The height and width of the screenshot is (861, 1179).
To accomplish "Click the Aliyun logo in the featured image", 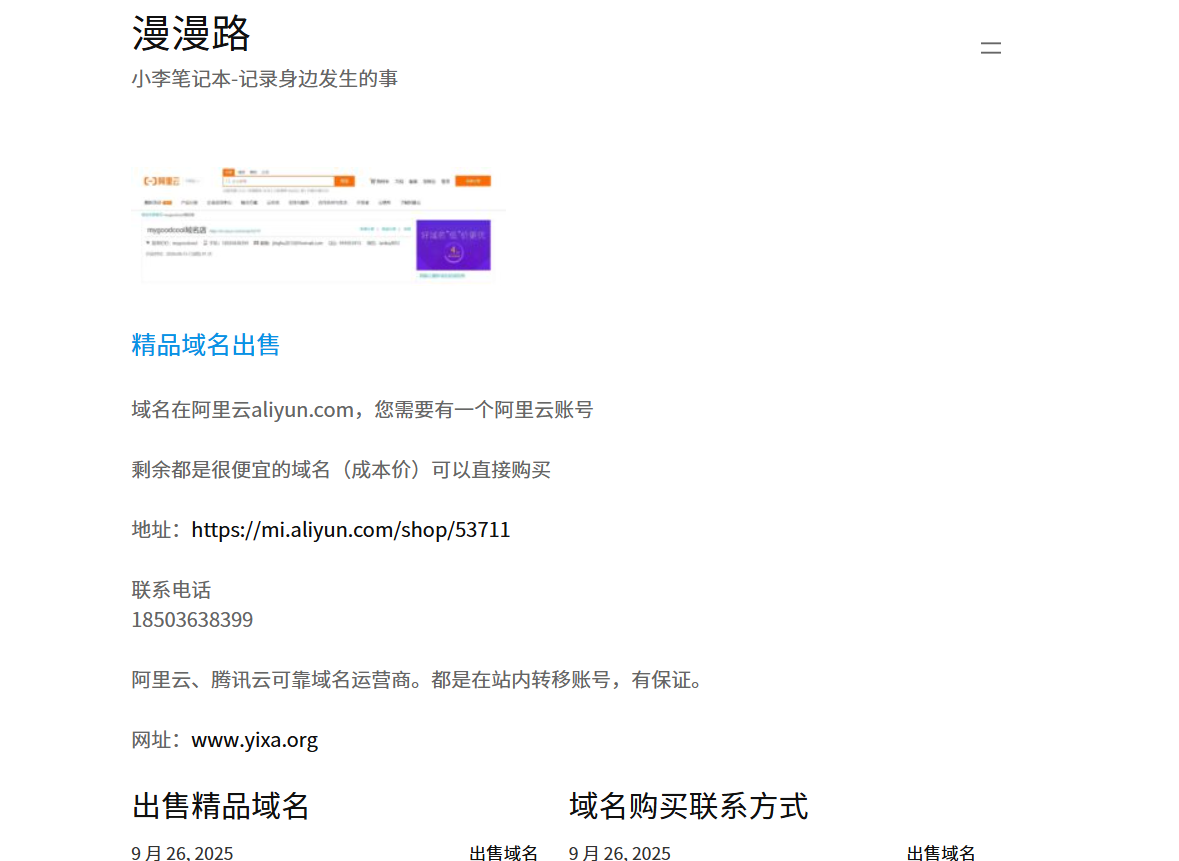I will (162, 181).
